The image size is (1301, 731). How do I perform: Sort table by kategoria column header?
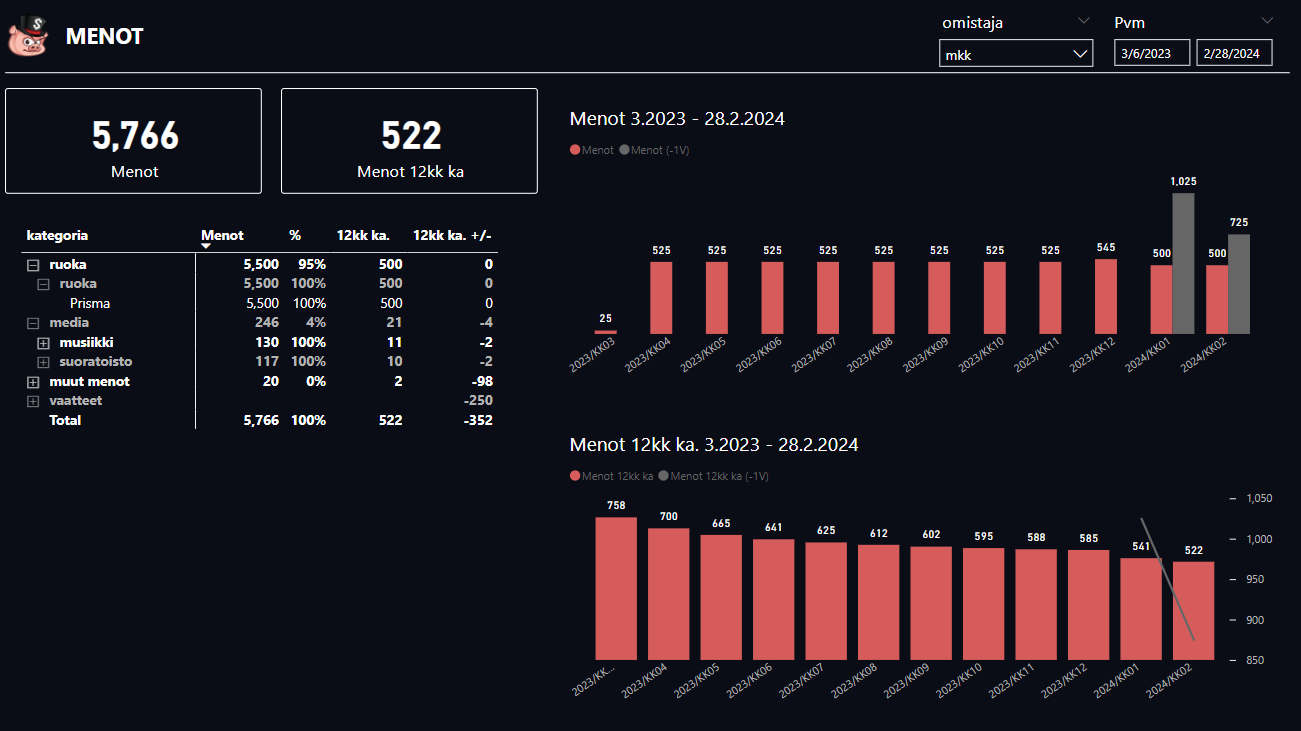[x=57, y=236]
